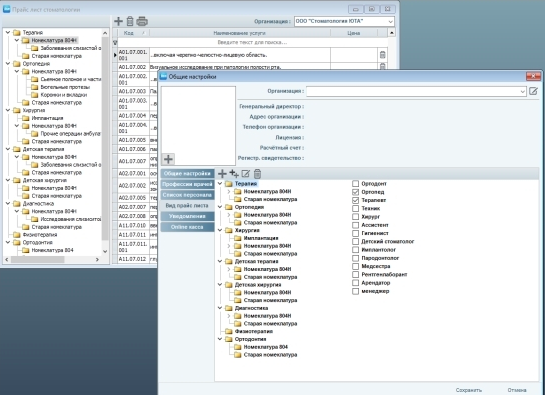
Task: Select row with code A02.07.001
Action: pos(132,173)
